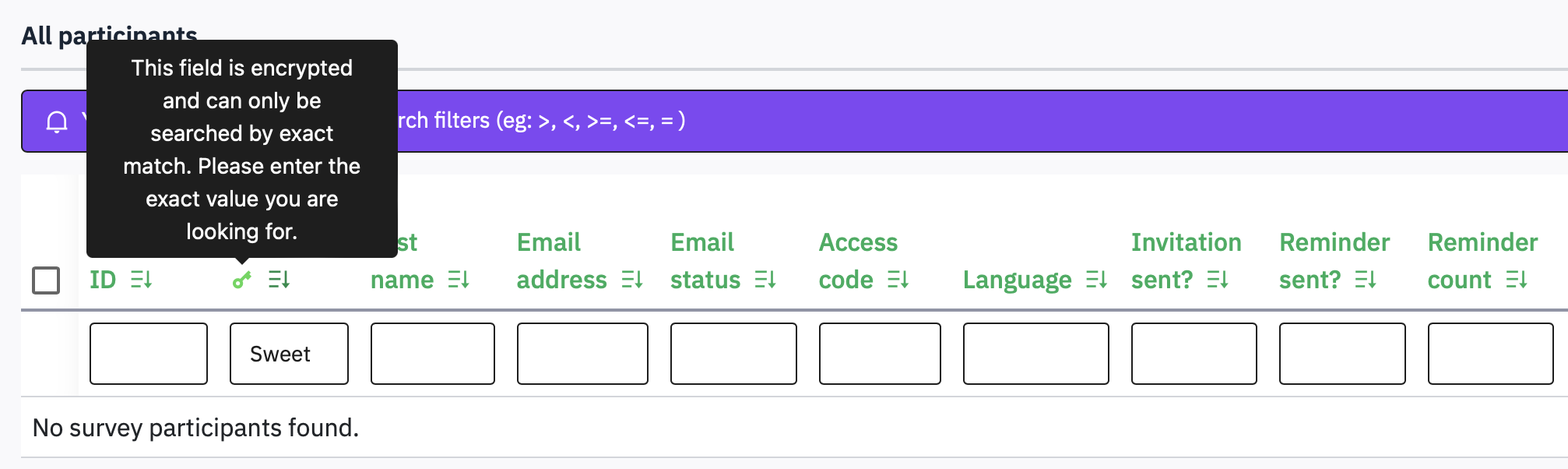
Task: Click the Language column header
Action: [1017, 280]
